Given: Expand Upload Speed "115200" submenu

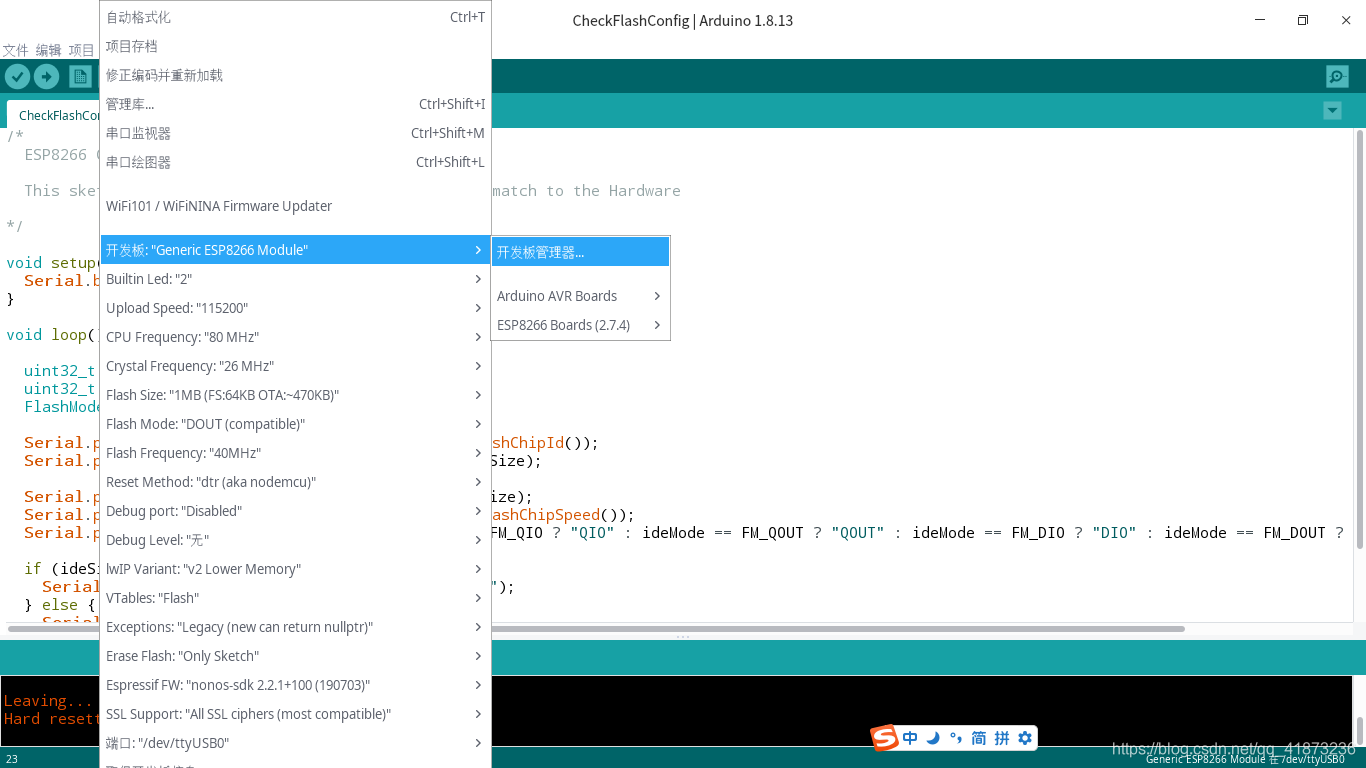Looking at the screenshot, I should (x=296, y=308).
